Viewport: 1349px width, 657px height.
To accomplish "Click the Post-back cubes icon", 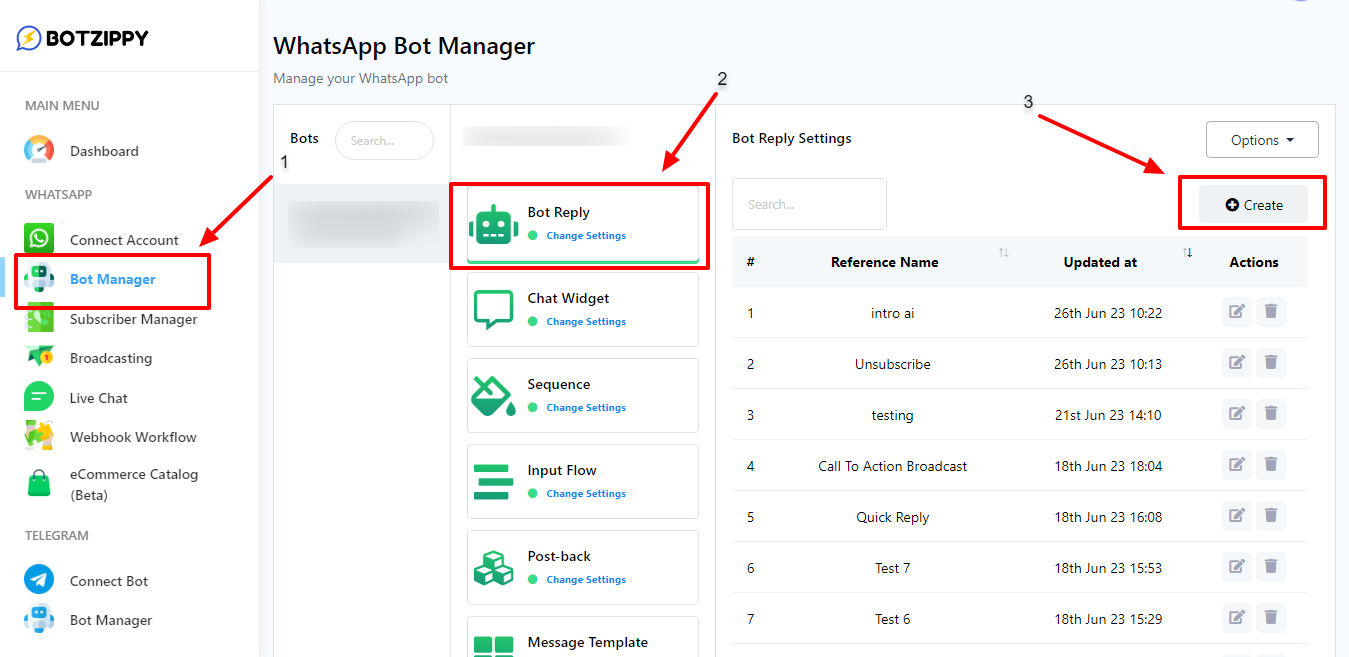I will click(x=493, y=568).
